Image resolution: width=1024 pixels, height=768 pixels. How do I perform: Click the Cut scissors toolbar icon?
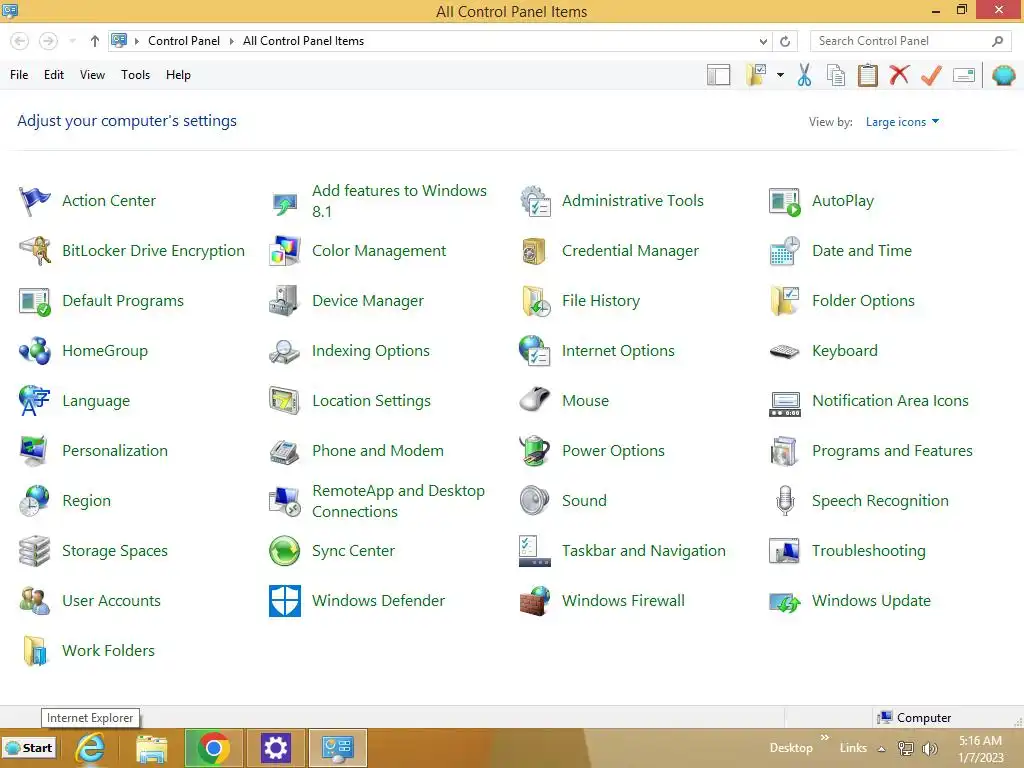click(805, 75)
